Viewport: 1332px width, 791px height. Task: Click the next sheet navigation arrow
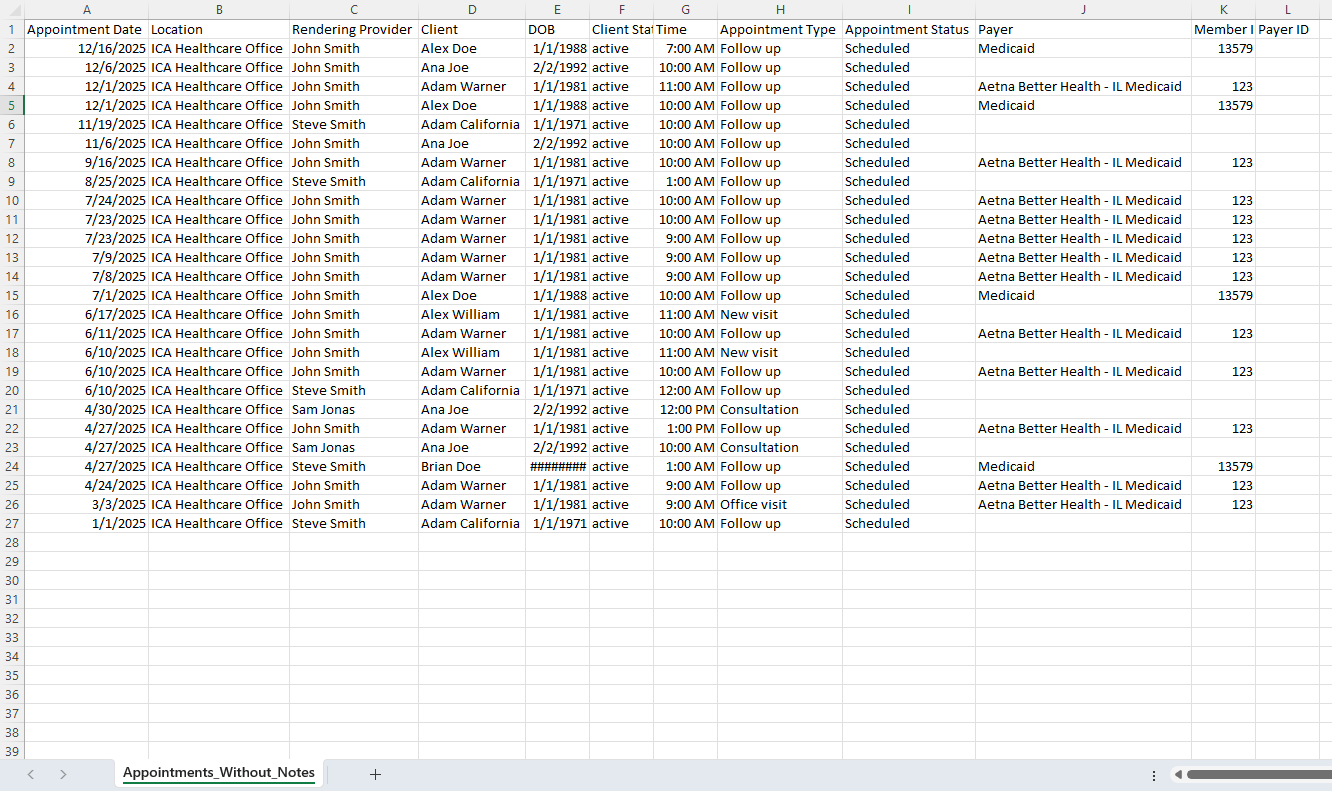[63, 774]
